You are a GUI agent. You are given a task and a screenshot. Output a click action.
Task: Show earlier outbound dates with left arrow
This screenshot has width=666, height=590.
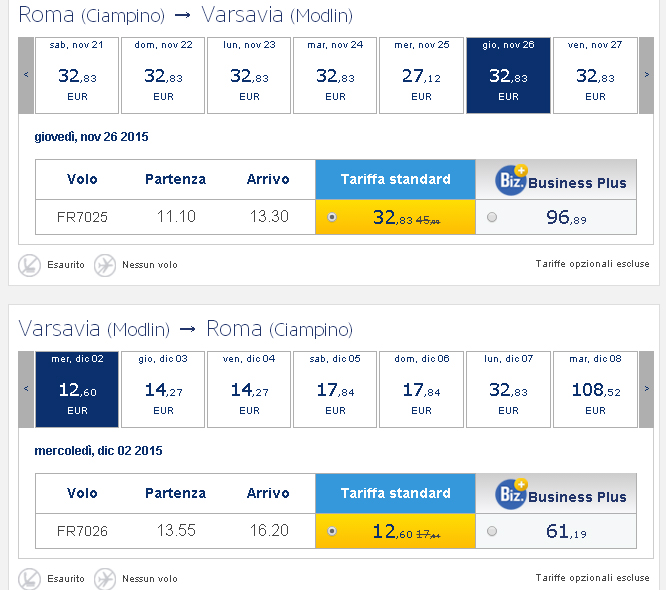tap(26, 75)
